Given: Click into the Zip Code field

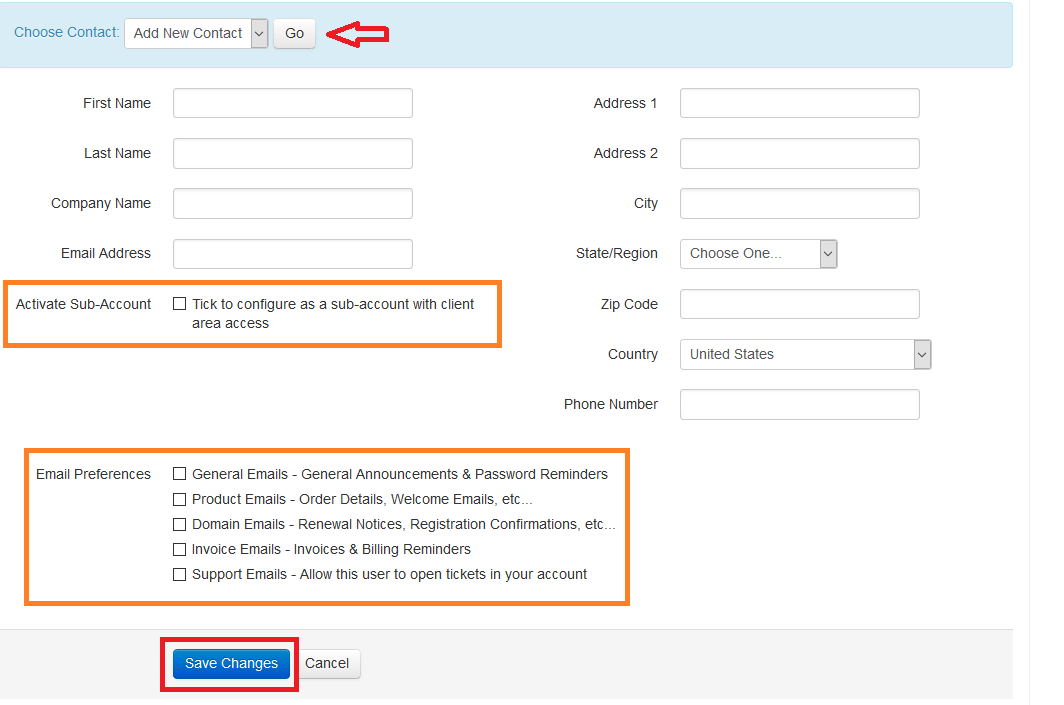Looking at the screenshot, I should point(799,304).
